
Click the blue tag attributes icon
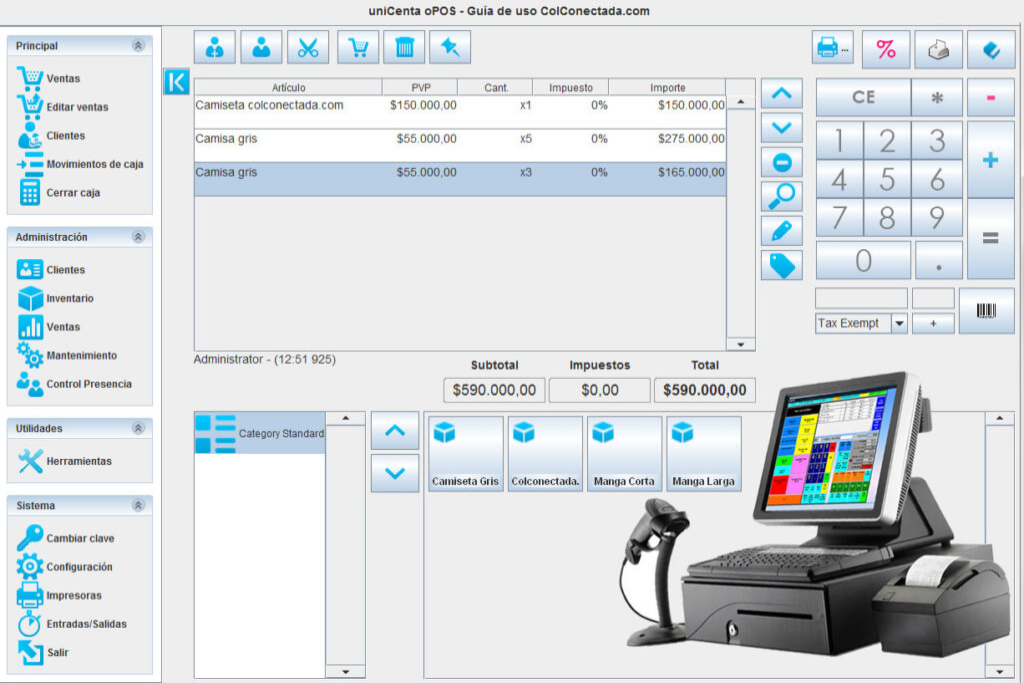[x=781, y=265]
